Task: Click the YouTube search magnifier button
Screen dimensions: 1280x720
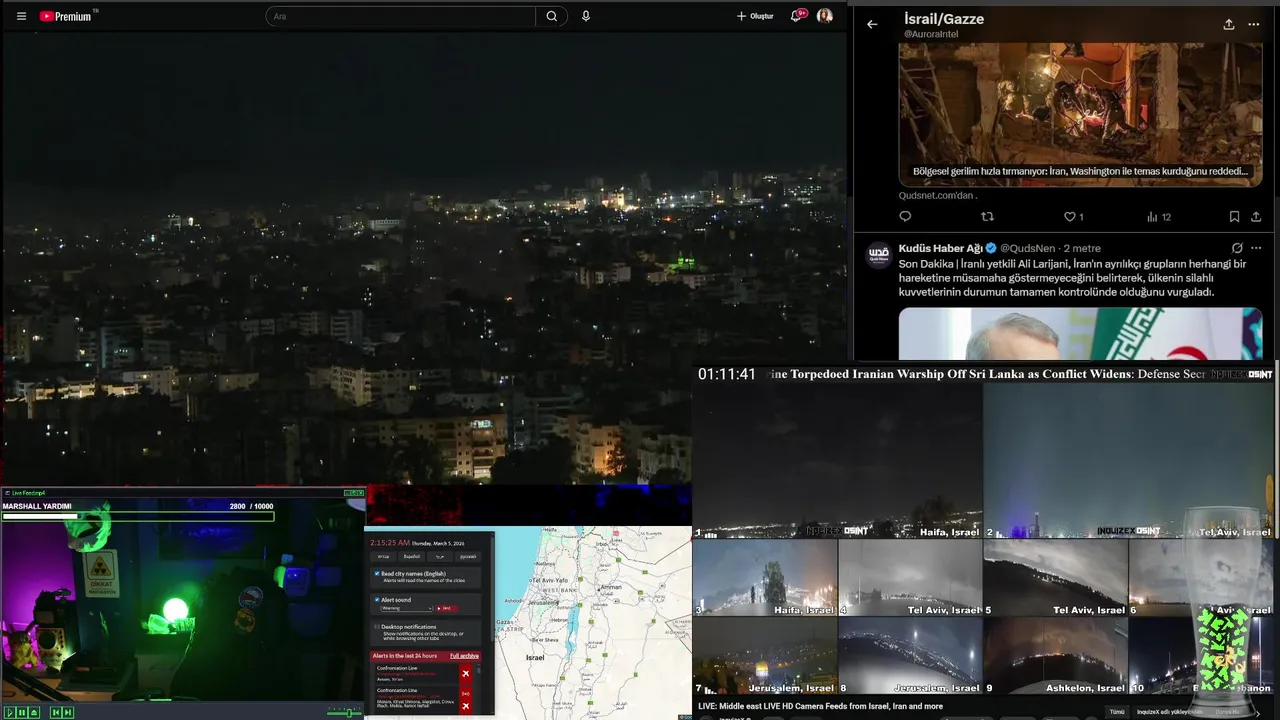Action: (552, 16)
